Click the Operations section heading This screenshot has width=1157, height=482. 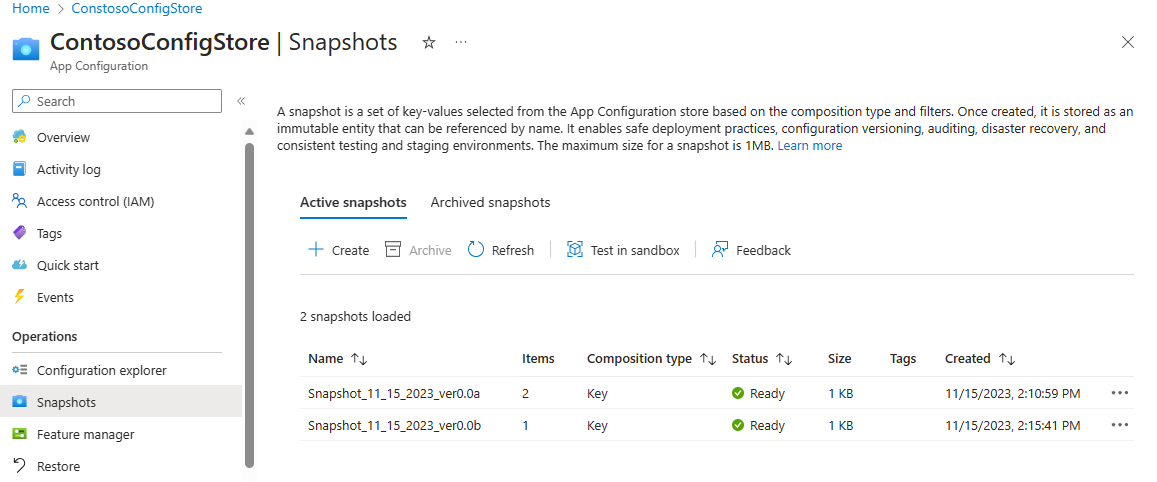[x=45, y=337]
